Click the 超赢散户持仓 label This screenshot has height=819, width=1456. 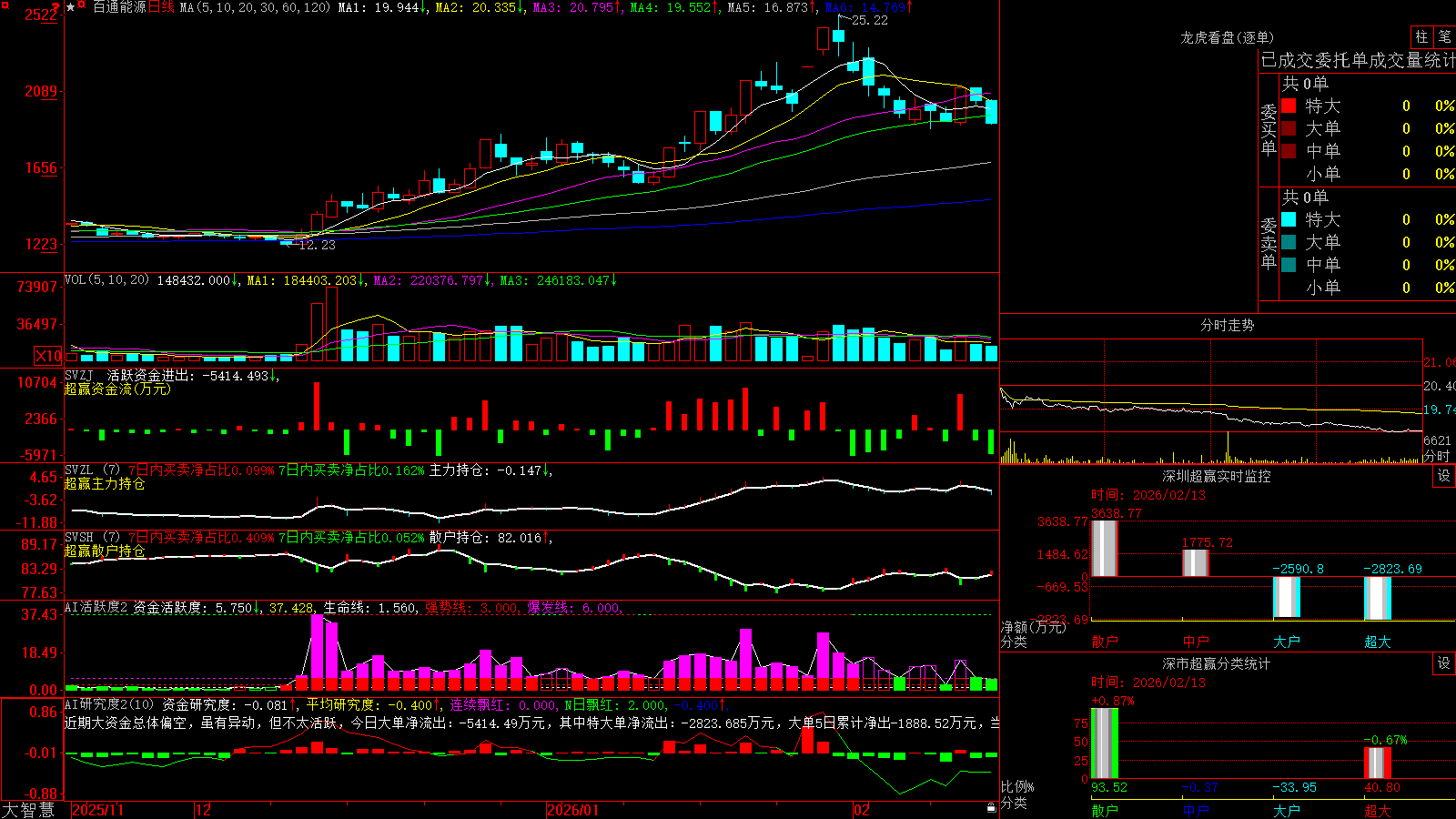(105, 551)
